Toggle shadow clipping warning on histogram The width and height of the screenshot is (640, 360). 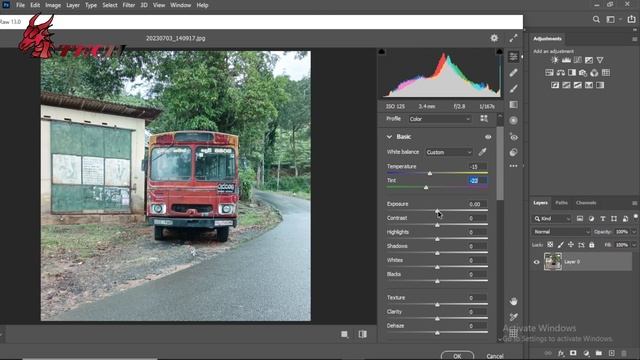[382, 51]
